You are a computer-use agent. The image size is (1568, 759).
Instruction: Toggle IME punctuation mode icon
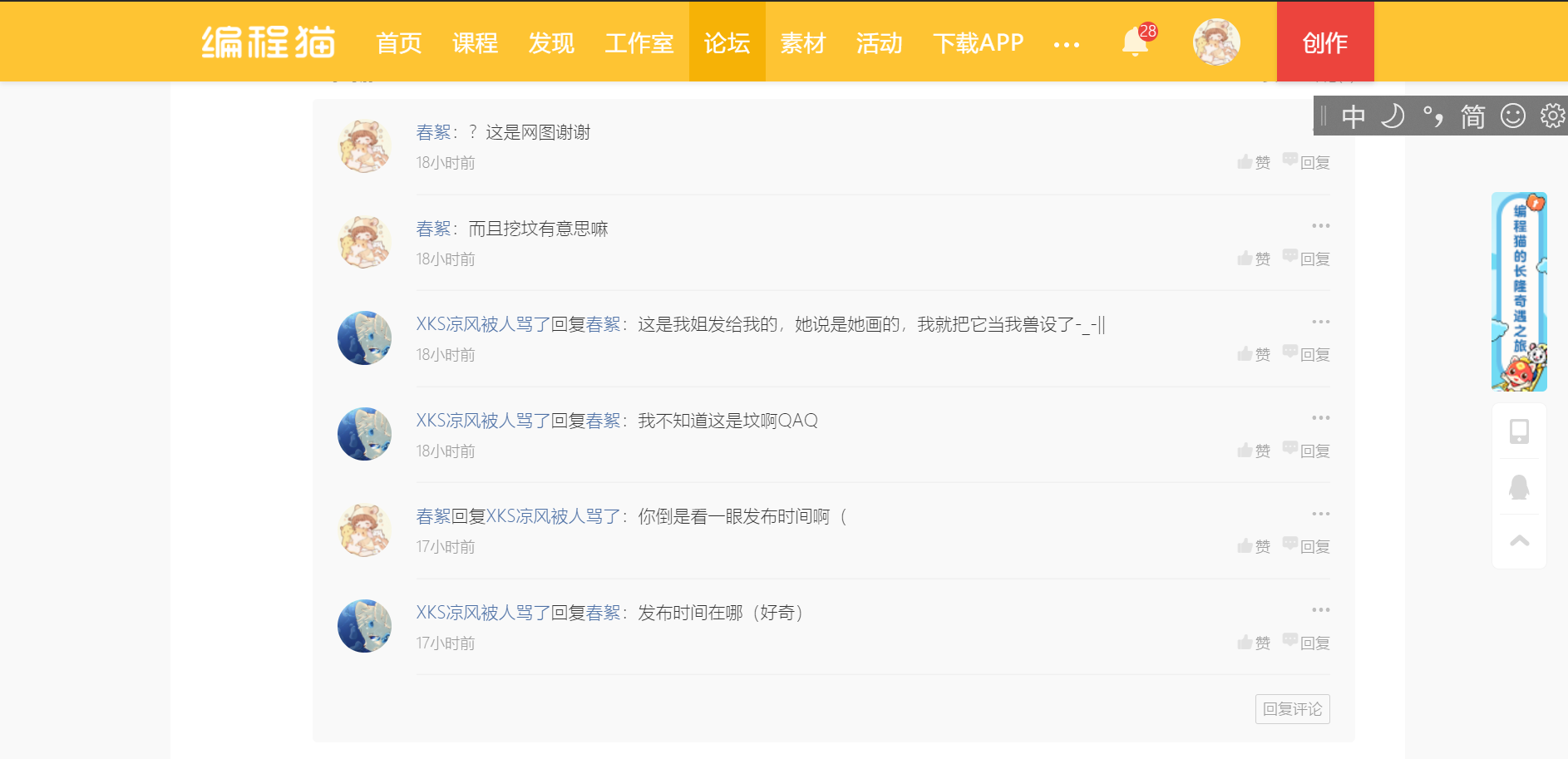pyautogui.click(x=1432, y=116)
